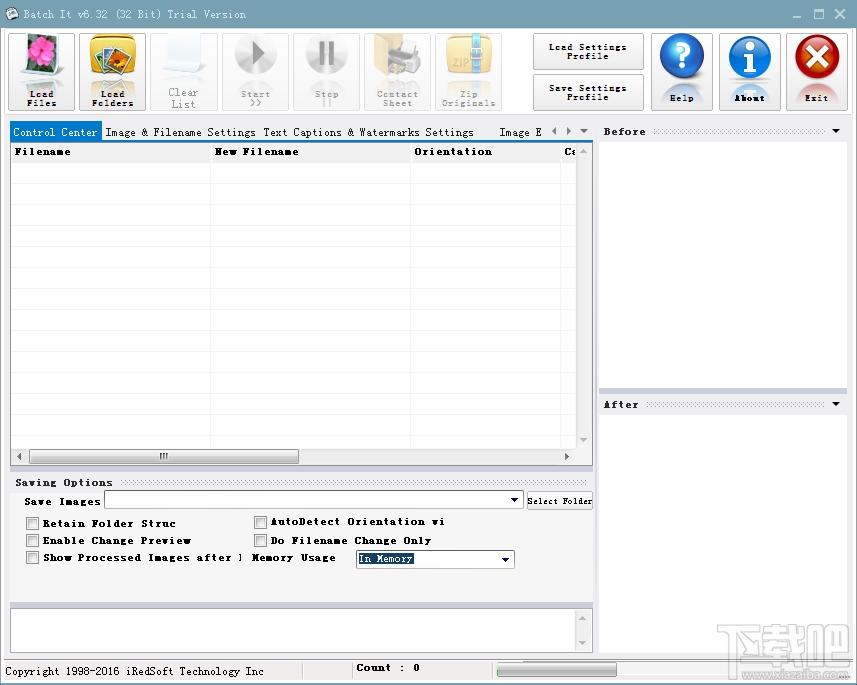Collapse the Before preview panel arrow
The image size is (857, 685).
click(836, 131)
